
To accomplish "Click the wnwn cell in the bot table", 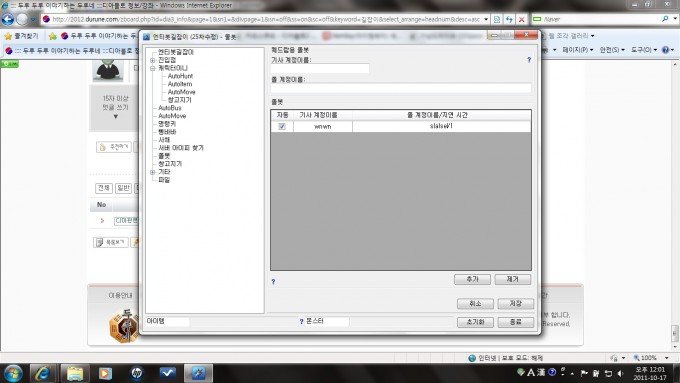I will pos(323,126).
